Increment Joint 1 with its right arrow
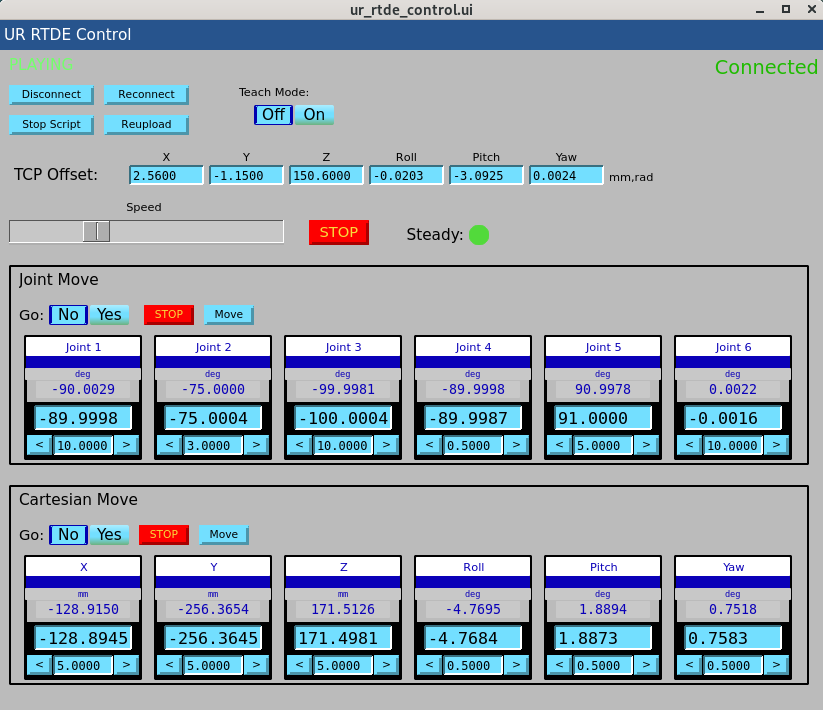 (x=126, y=445)
